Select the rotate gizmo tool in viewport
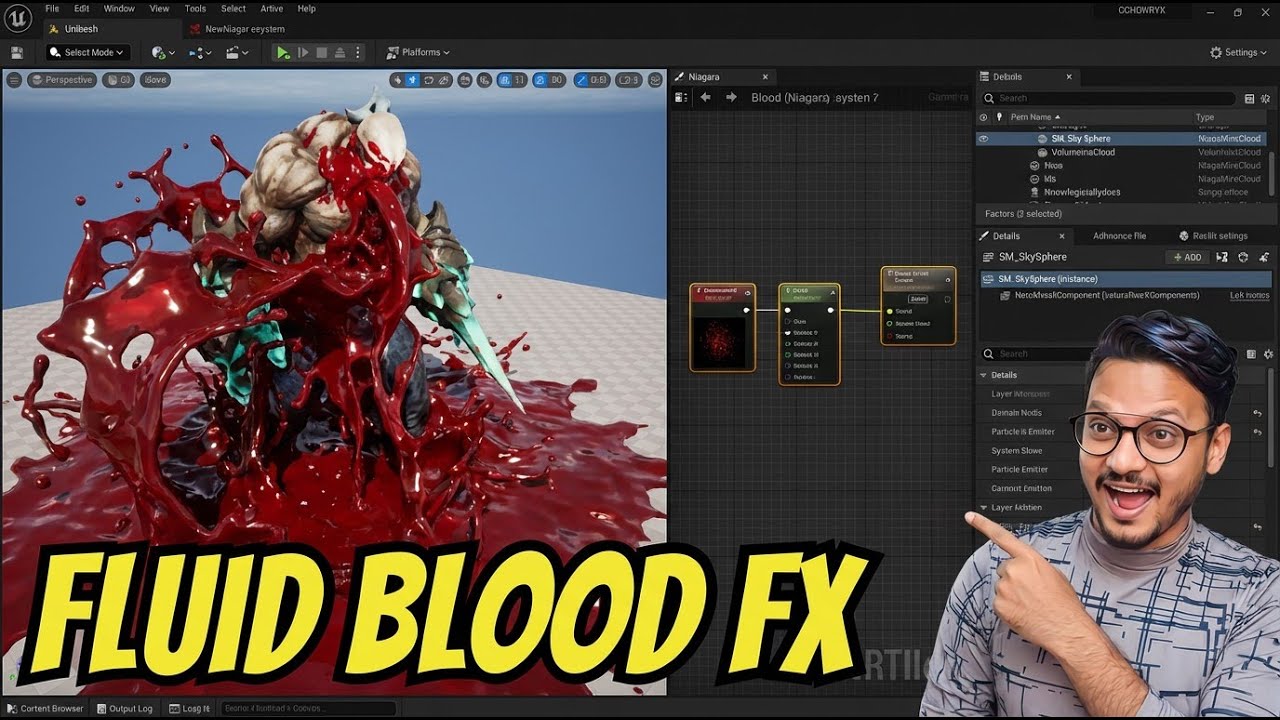This screenshot has width=1280, height=720. tap(429, 80)
